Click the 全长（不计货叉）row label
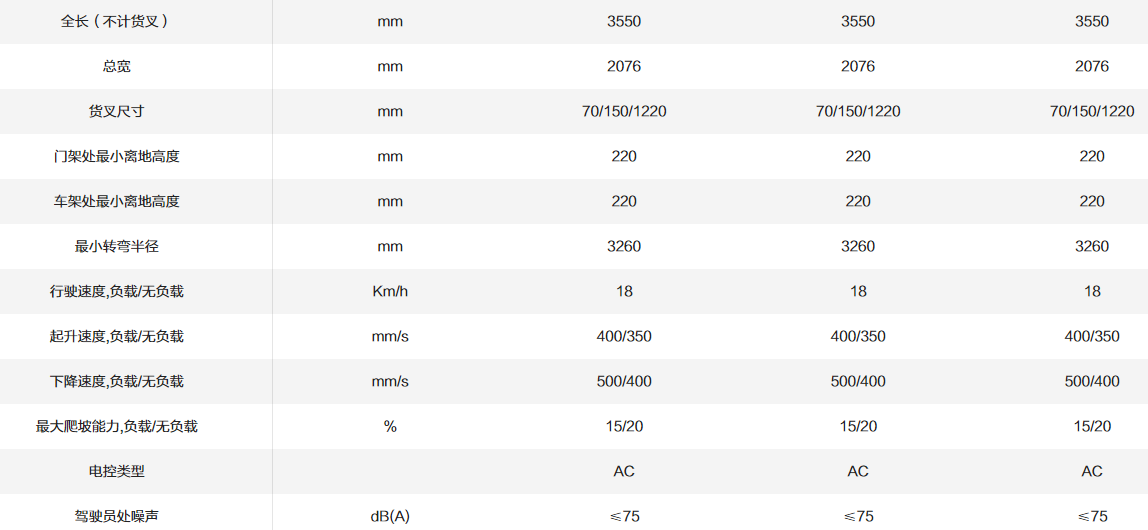 coord(116,21)
